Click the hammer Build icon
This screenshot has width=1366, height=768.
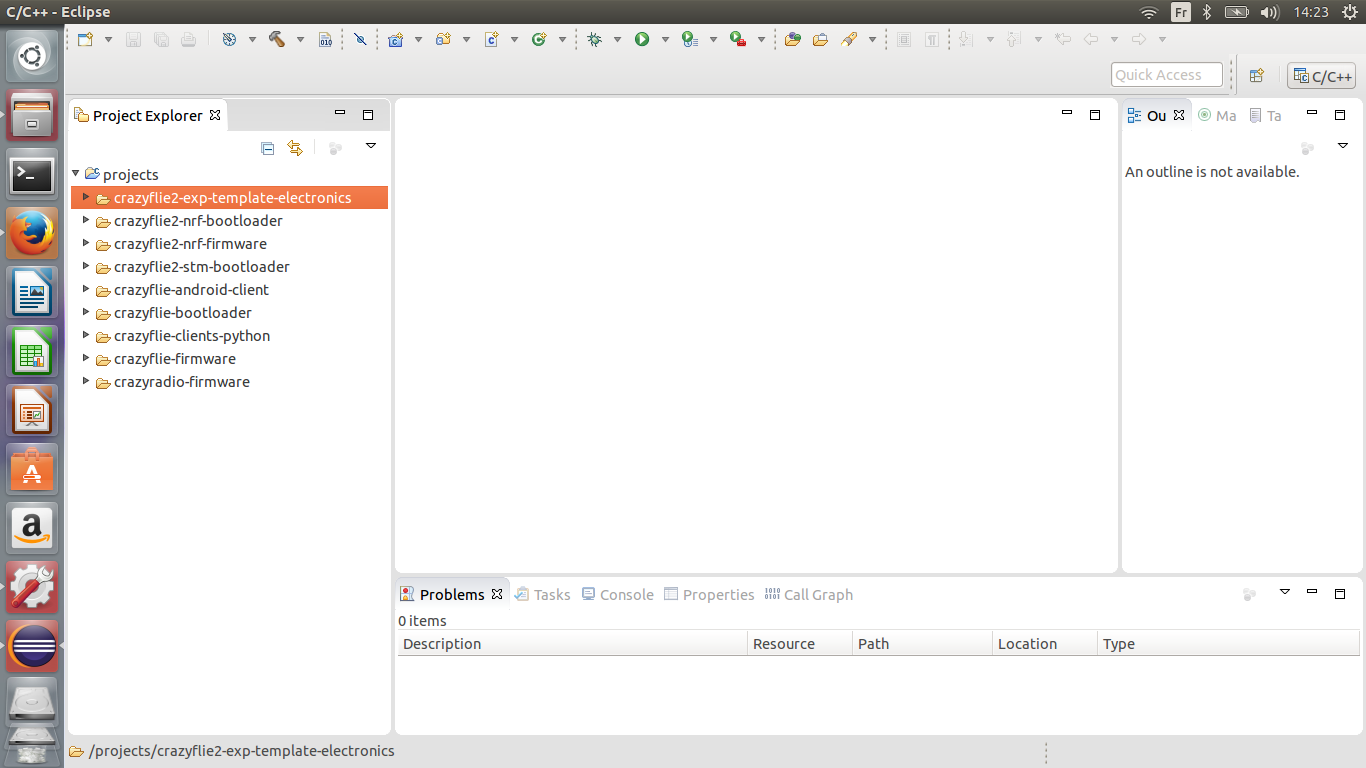pyautogui.click(x=277, y=39)
